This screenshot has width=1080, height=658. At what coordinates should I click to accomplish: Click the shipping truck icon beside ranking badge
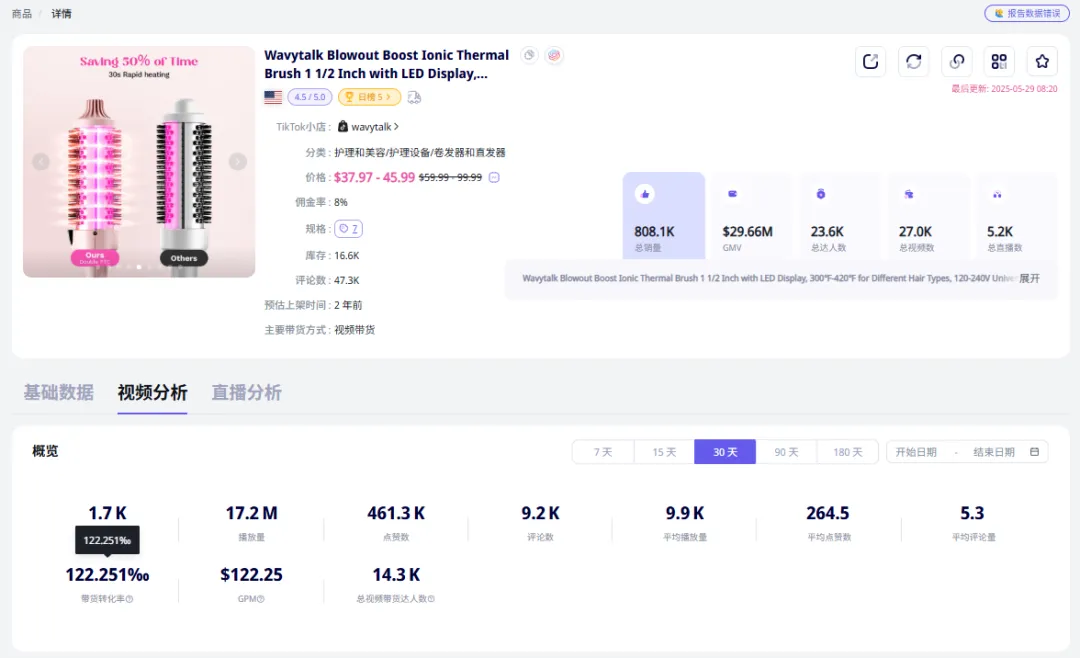point(414,97)
